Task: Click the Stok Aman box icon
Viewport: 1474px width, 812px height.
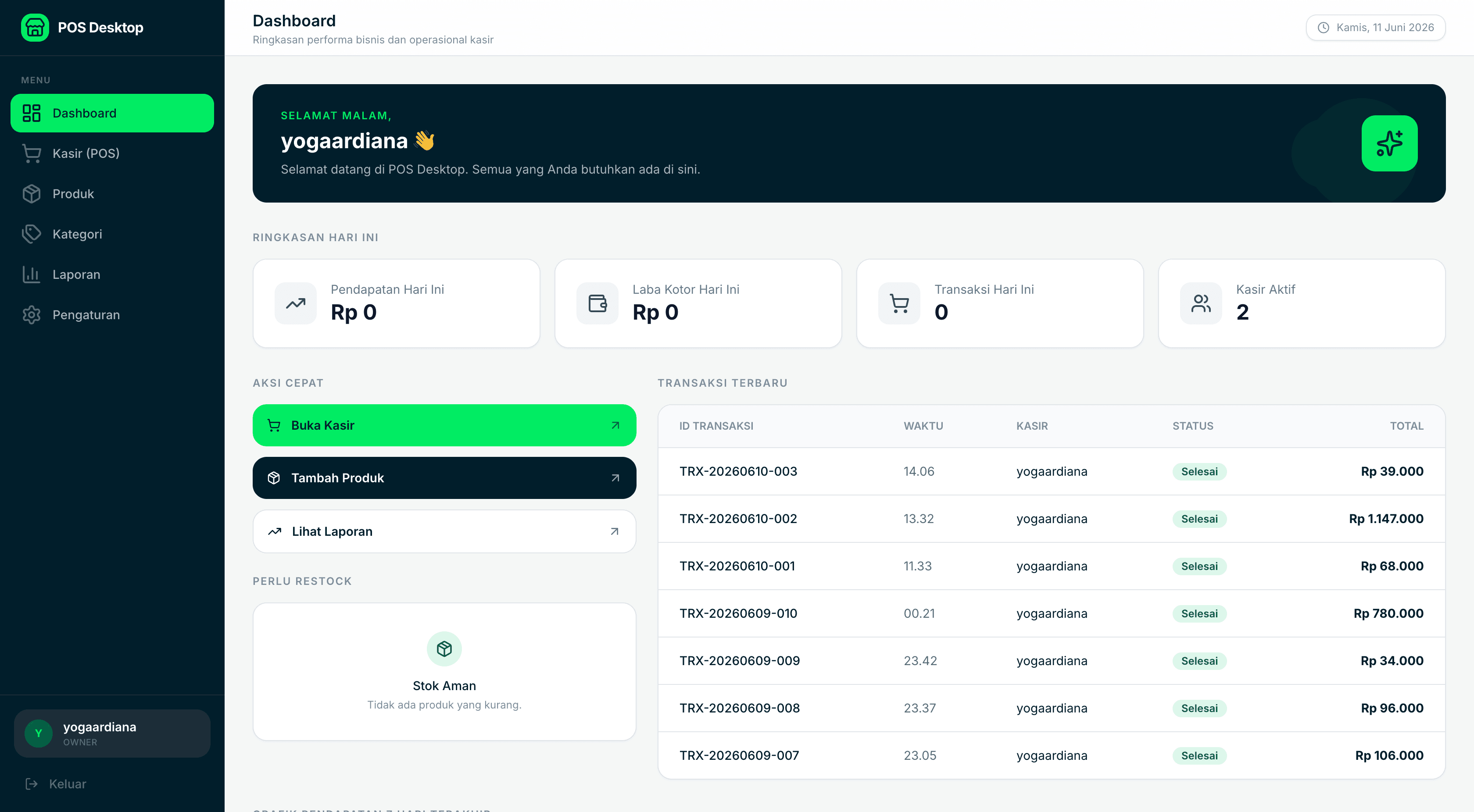Action: 444,648
